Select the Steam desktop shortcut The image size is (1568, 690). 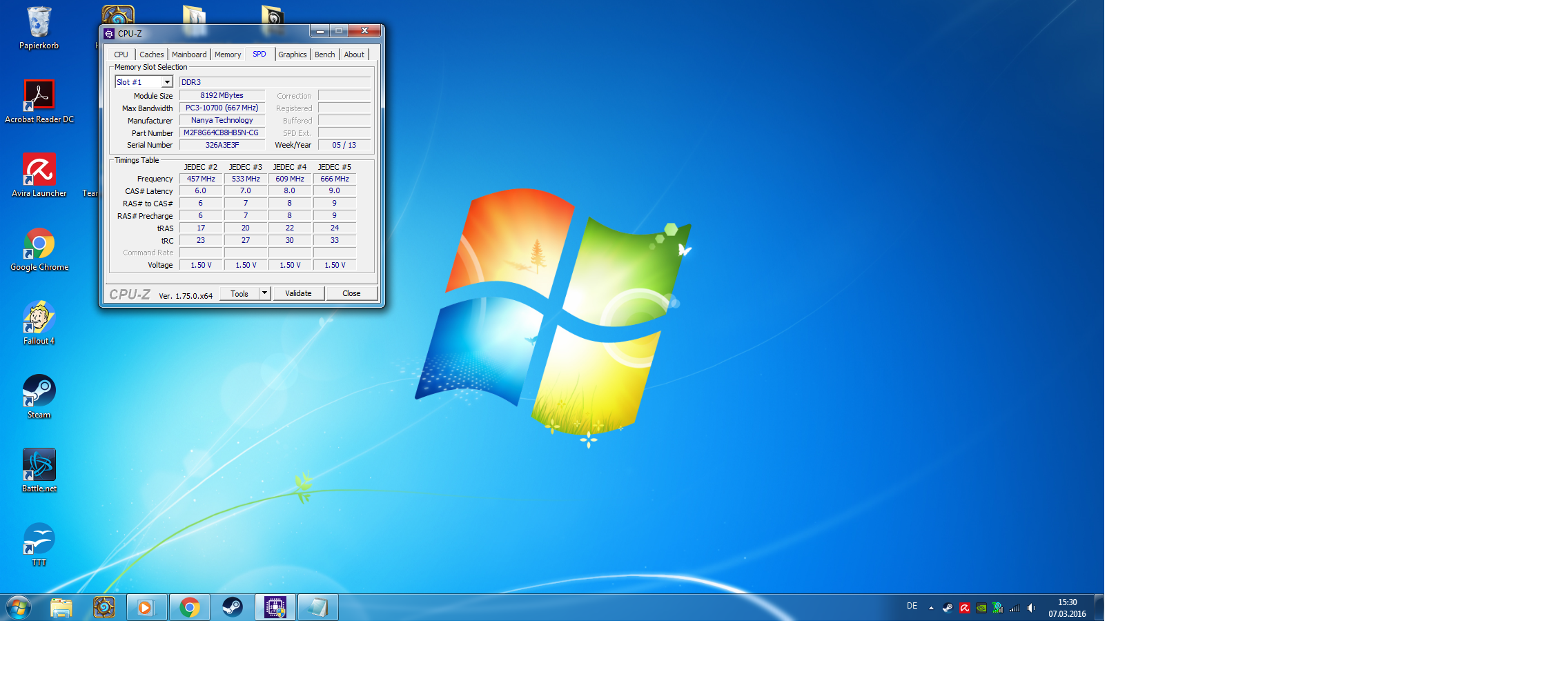39,397
